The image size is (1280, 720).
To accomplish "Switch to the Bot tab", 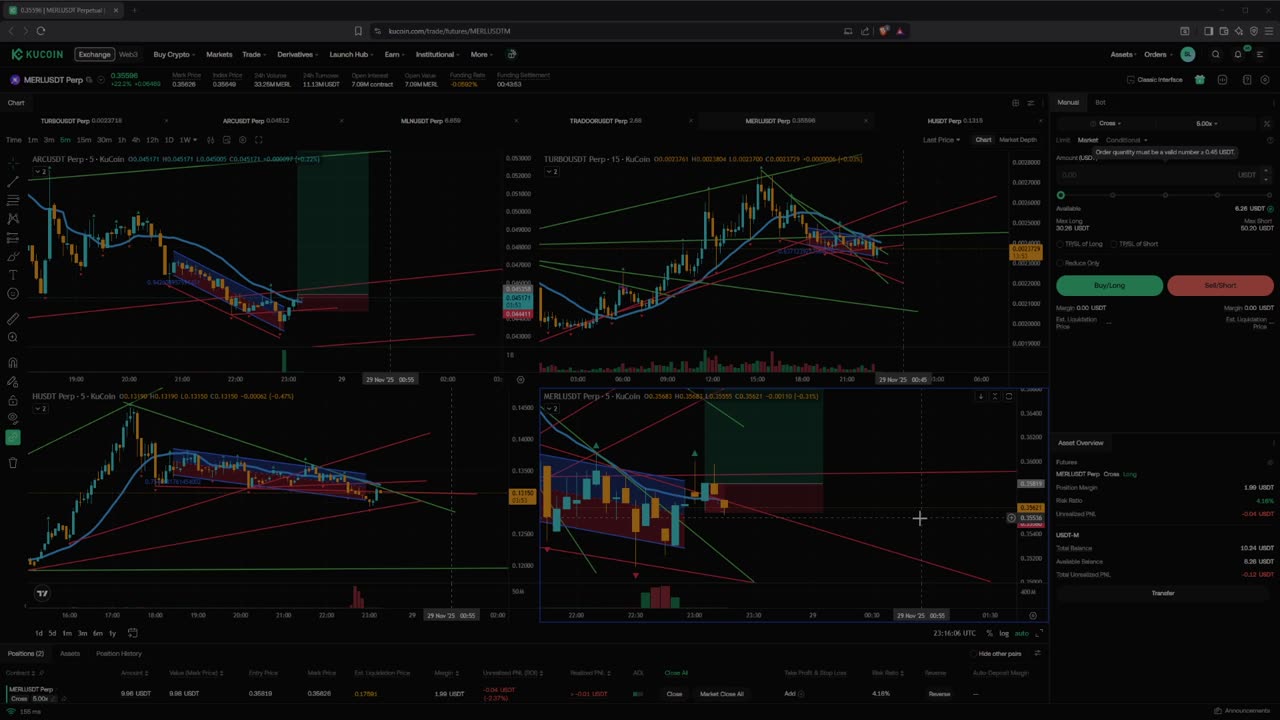I will (x=1100, y=102).
